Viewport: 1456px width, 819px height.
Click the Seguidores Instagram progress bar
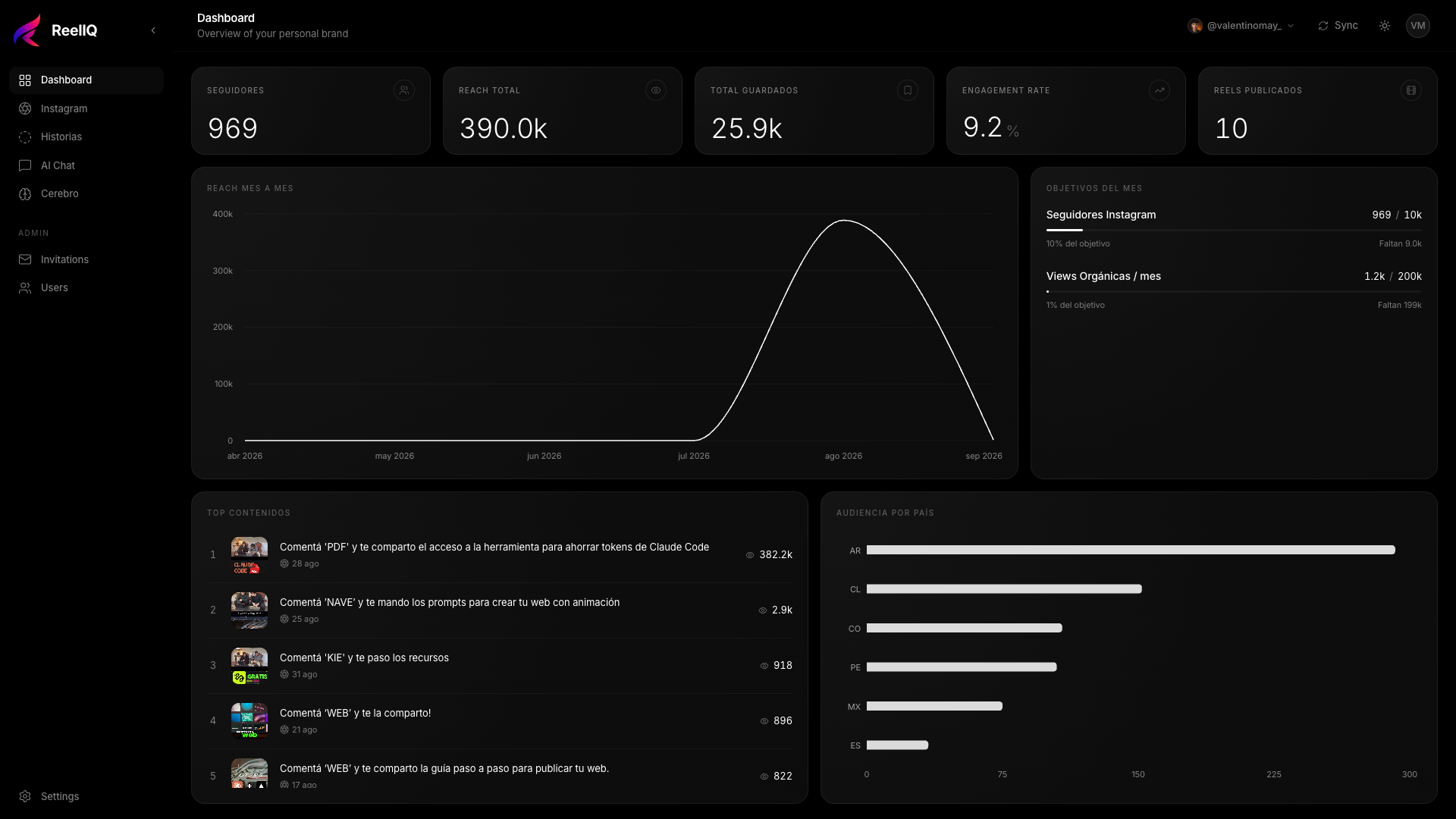point(1234,230)
